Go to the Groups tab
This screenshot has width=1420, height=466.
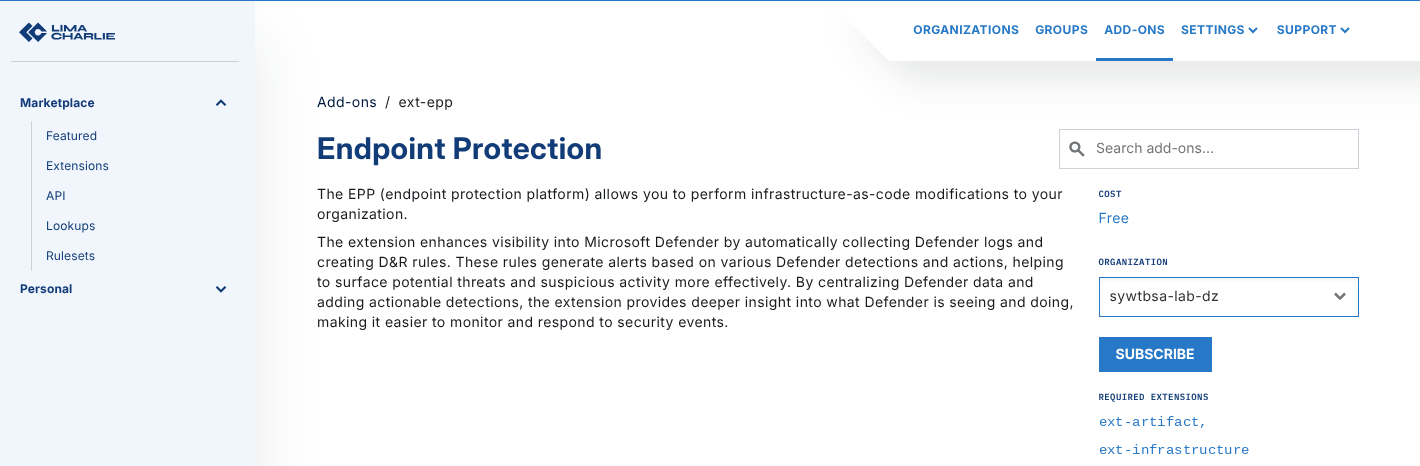tap(1061, 30)
